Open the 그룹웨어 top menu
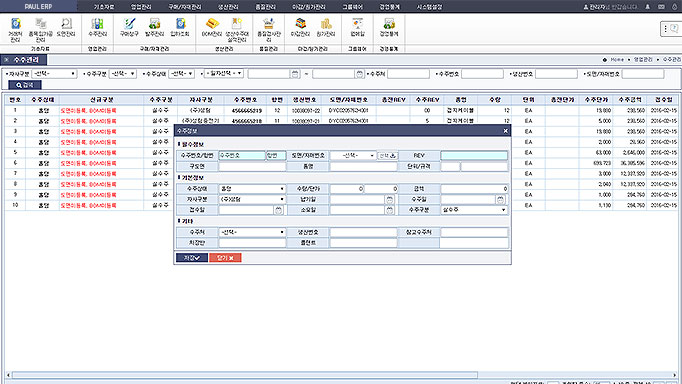The image size is (682, 384). 352,7
